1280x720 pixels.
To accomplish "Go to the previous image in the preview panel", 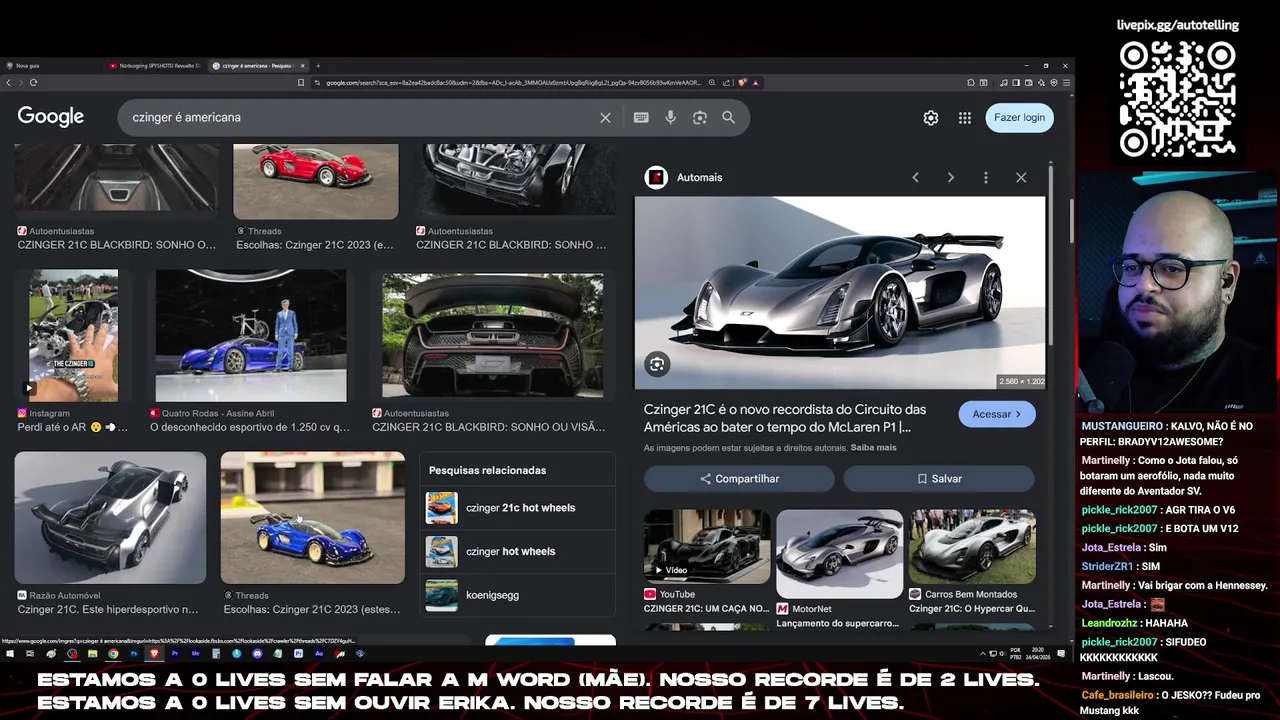I will 915,177.
